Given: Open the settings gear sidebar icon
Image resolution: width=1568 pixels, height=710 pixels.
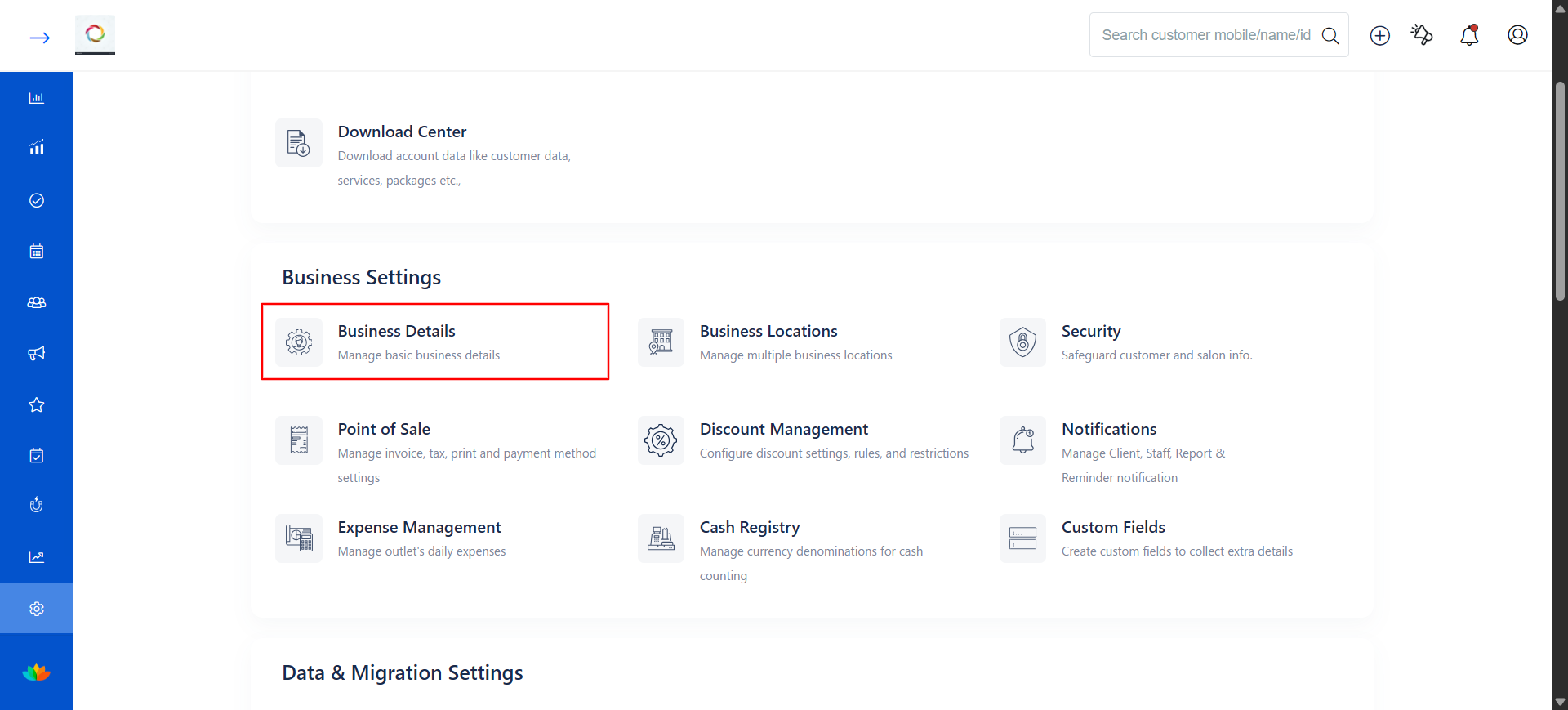Looking at the screenshot, I should coord(37,609).
